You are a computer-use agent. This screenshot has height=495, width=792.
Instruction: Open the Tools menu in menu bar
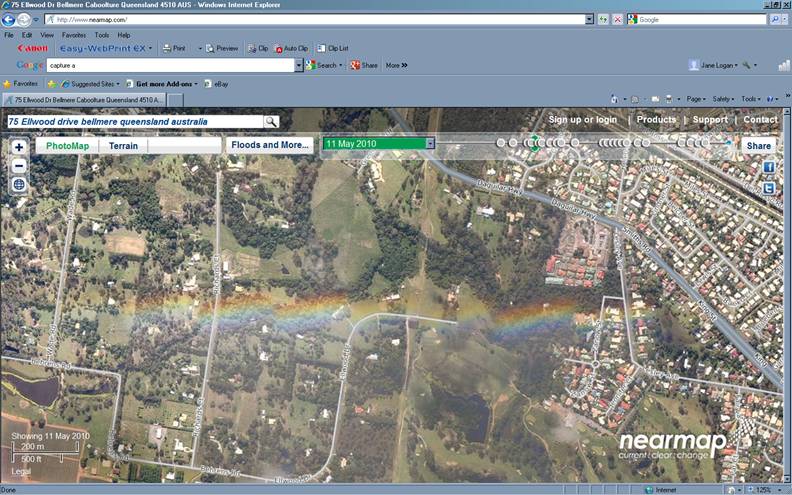point(102,34)
